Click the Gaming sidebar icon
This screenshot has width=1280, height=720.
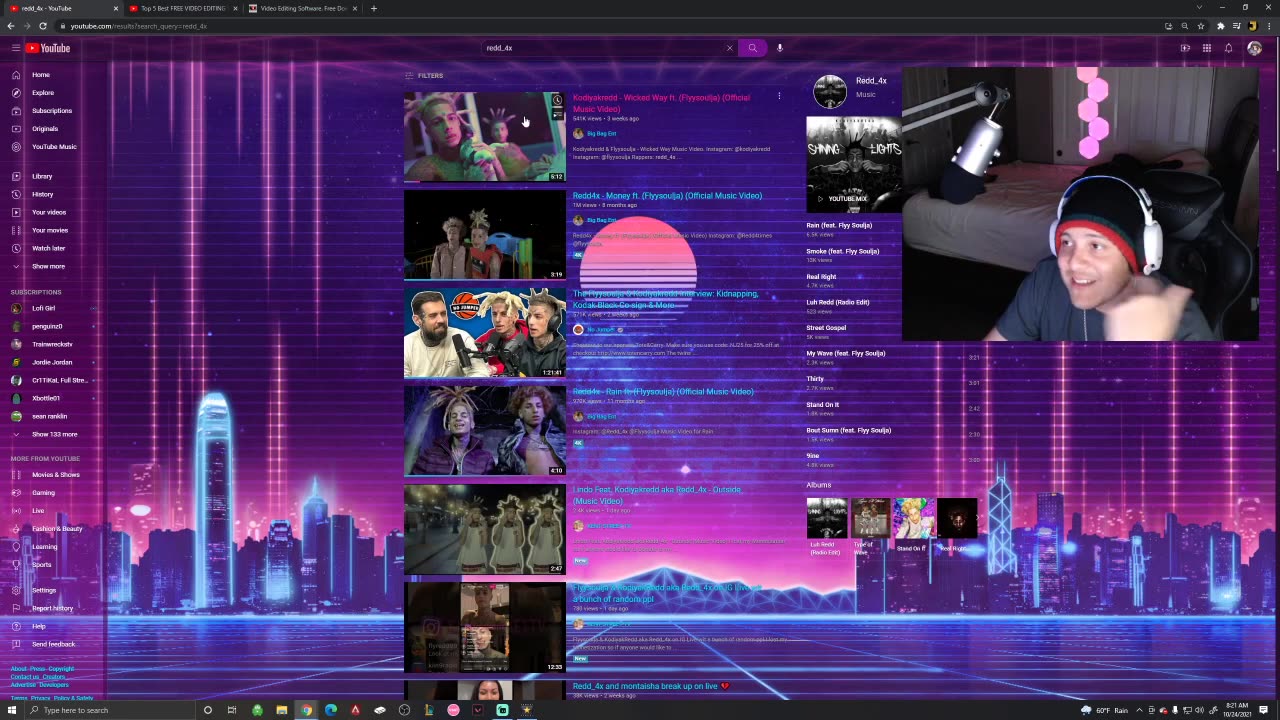coord(16,493)
